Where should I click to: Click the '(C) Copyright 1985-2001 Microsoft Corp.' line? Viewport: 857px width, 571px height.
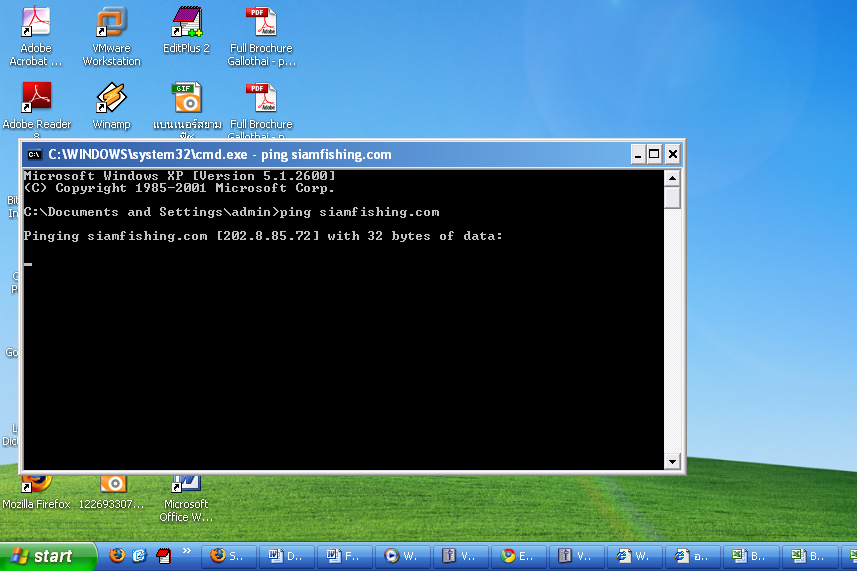coord(179,188)
